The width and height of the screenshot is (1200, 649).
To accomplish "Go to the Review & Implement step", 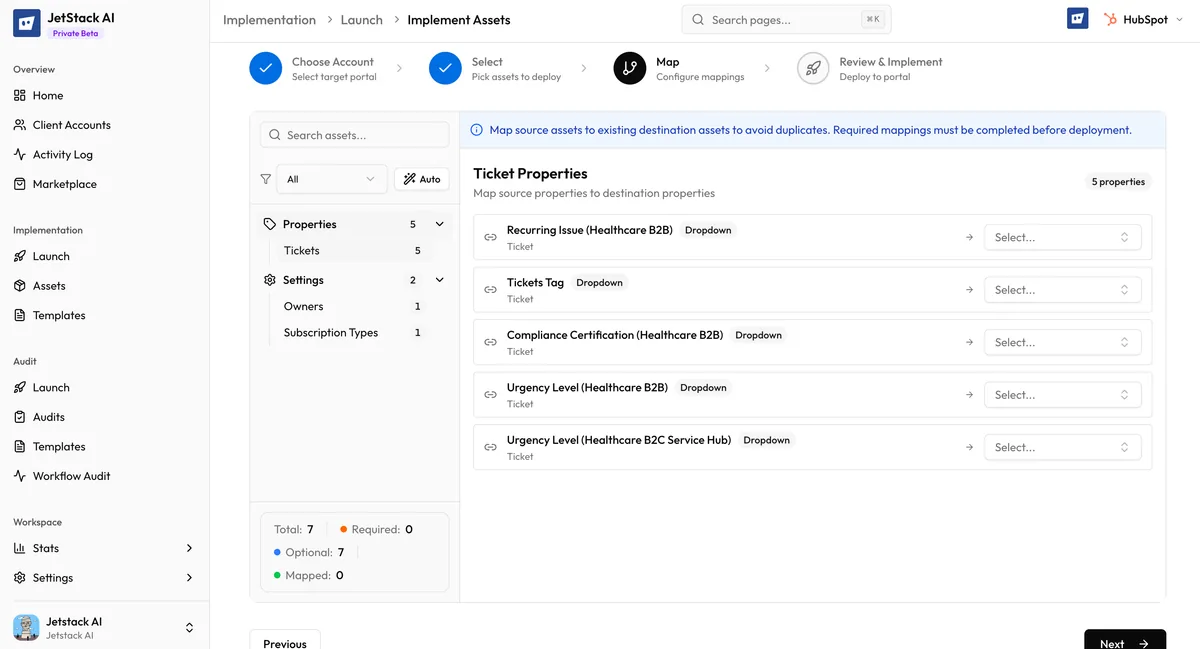I will click(813, 68).
